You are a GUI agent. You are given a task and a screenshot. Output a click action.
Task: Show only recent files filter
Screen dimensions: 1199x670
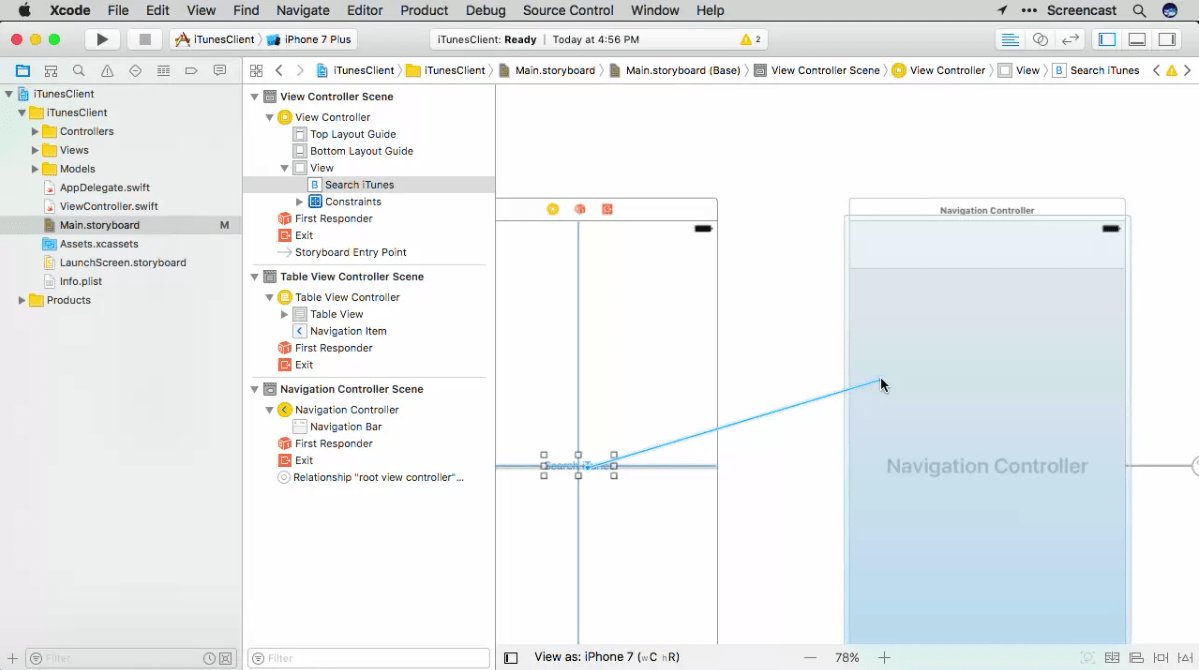pyautogui.click(x=209, y=659)
